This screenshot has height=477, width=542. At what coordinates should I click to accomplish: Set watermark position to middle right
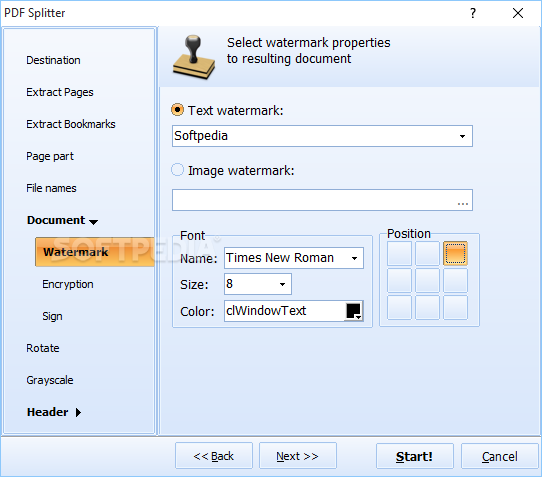coord(456,280)
